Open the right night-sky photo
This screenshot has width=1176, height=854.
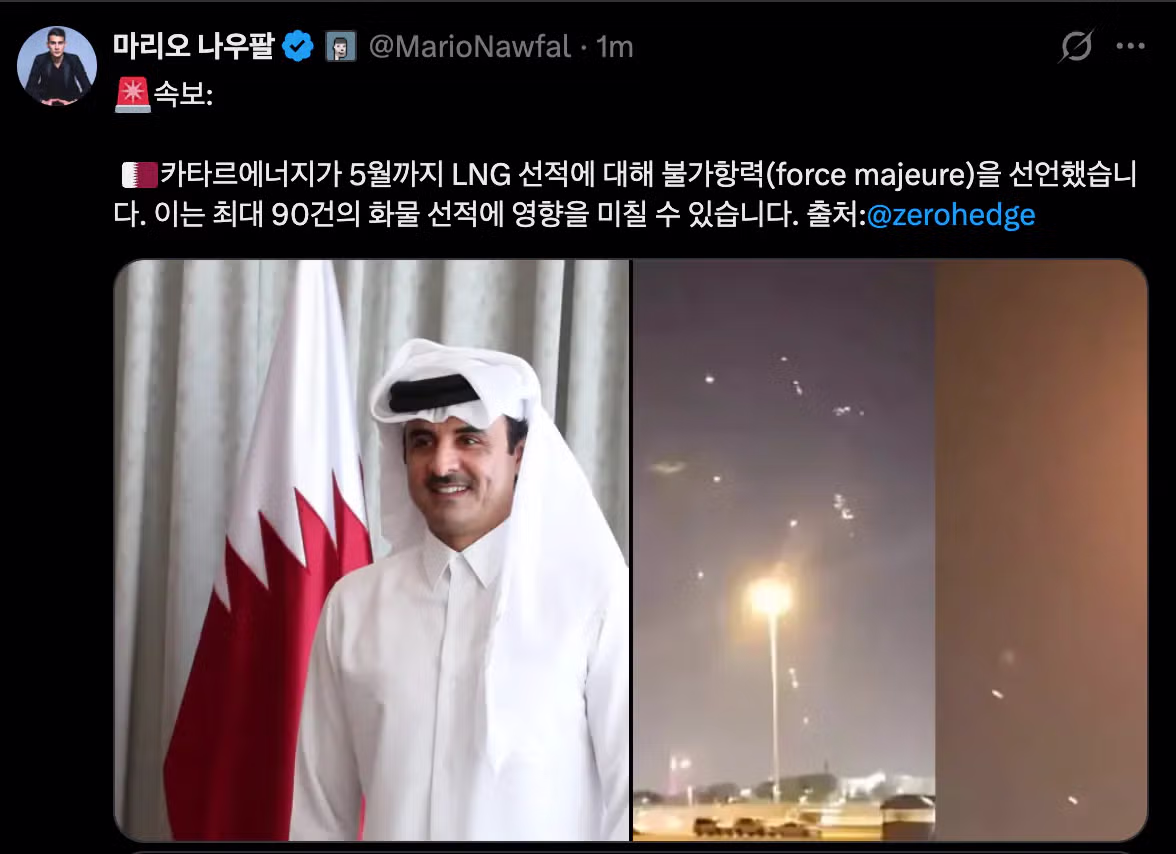click(x=890, y=550)
